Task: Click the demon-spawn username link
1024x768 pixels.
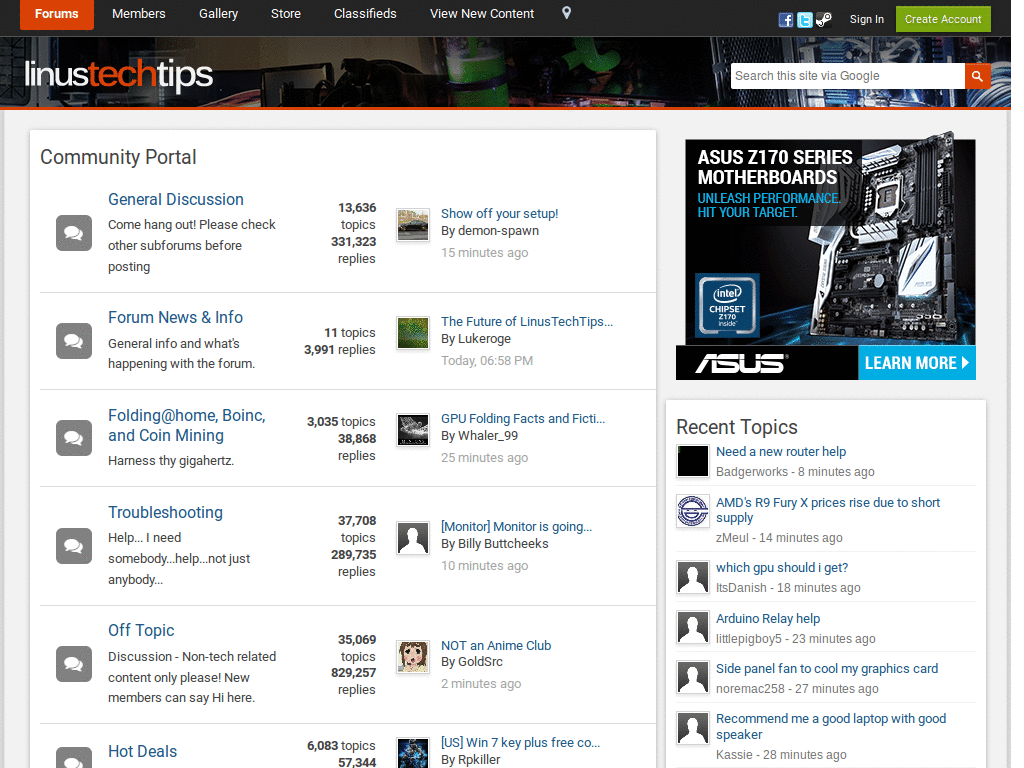Action: pos(498,231)
